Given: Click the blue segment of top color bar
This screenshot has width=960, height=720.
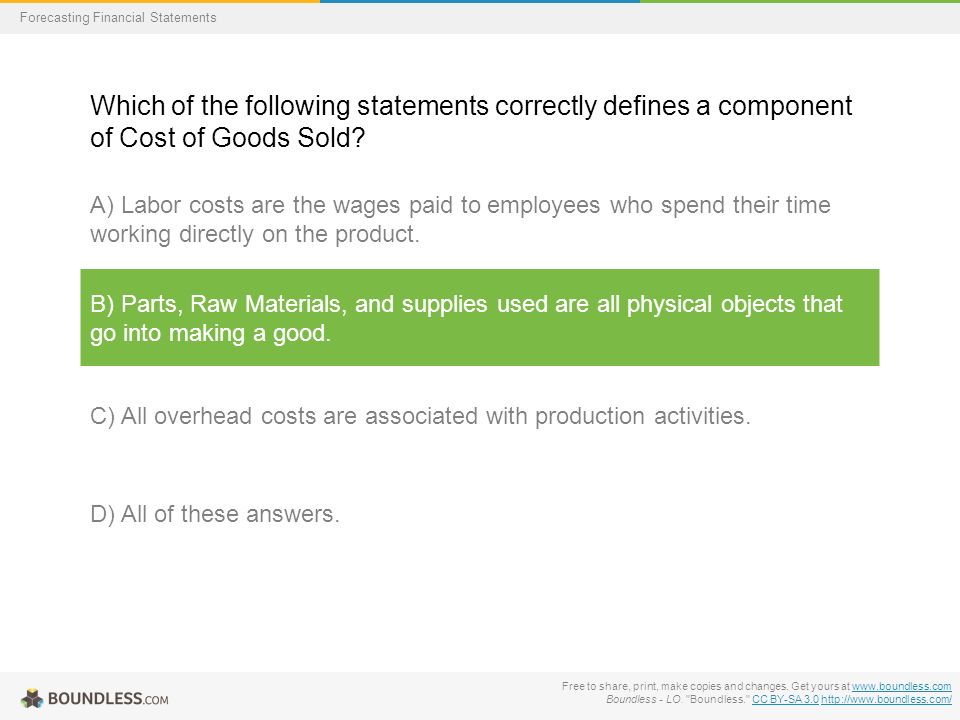Looking at the screenshot, I should [480, 1].
